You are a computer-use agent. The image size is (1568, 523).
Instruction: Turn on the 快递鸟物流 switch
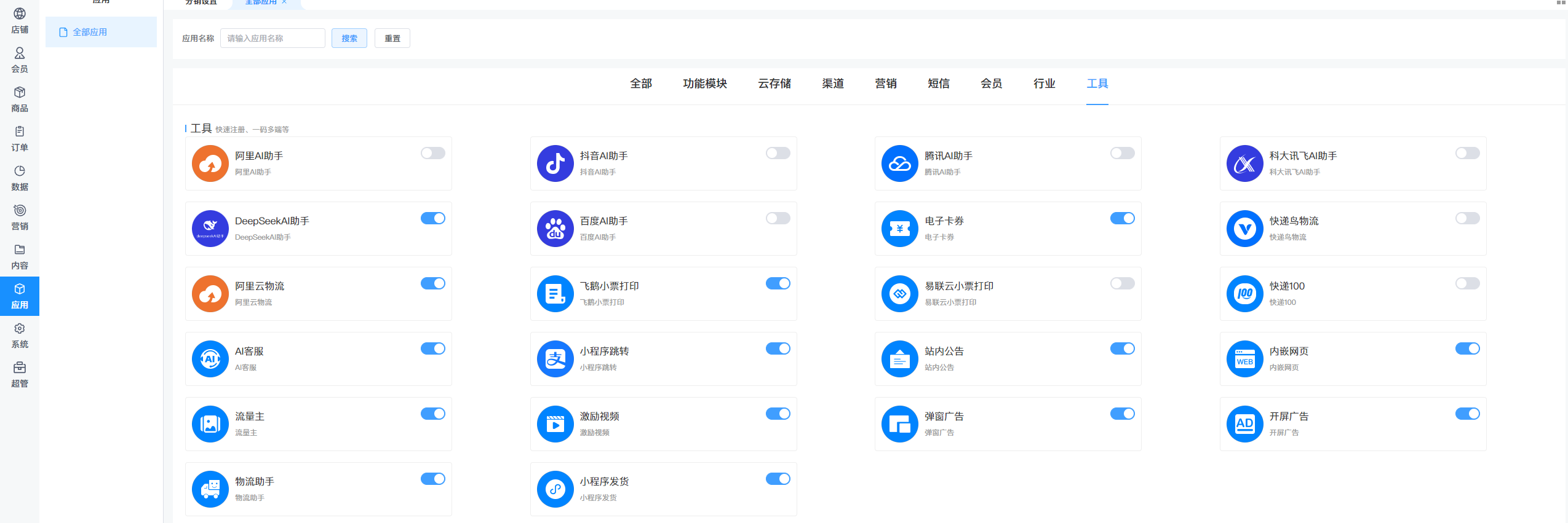1468,218
